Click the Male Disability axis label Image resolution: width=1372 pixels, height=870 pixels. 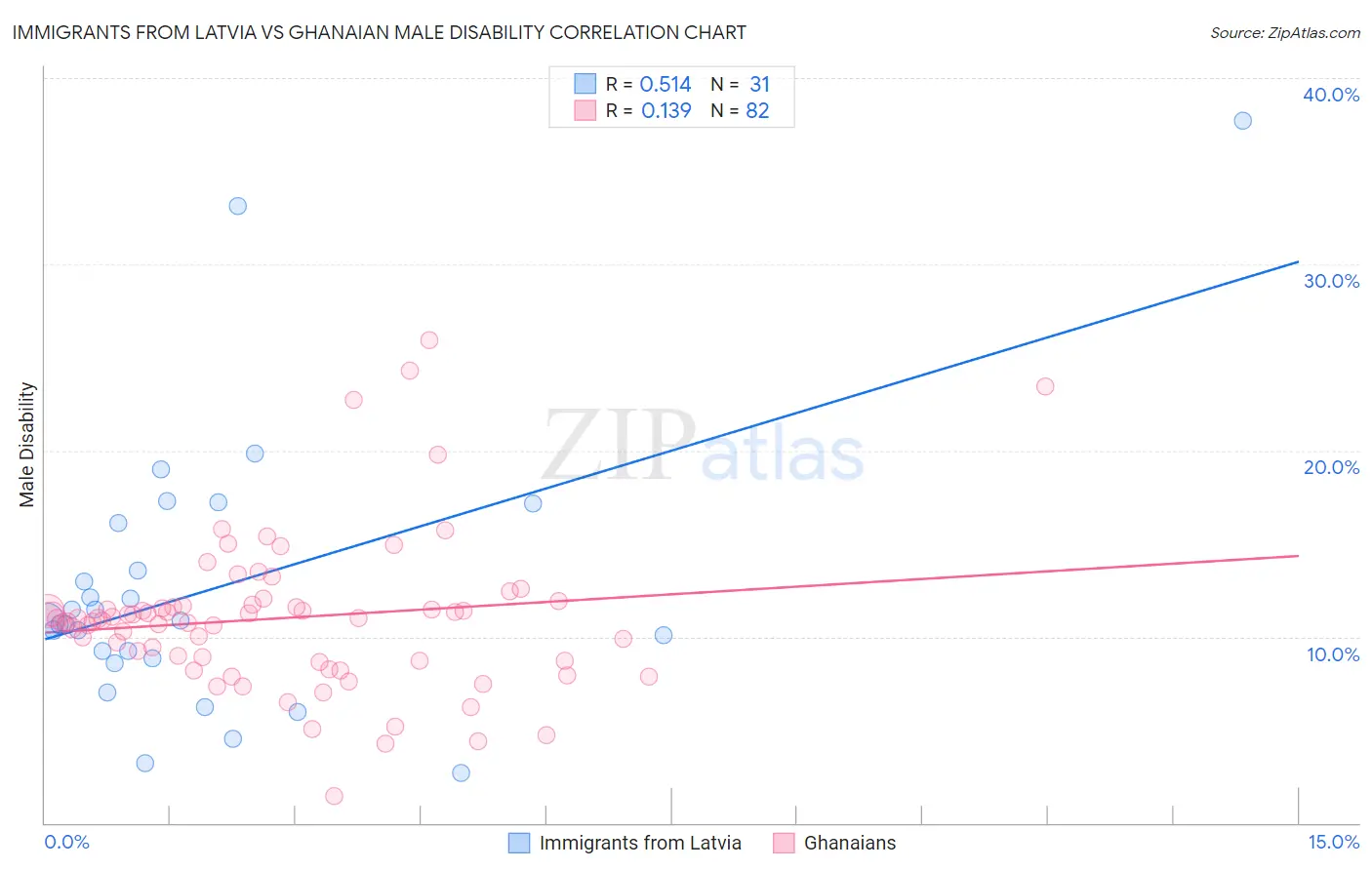coord(27,445)
